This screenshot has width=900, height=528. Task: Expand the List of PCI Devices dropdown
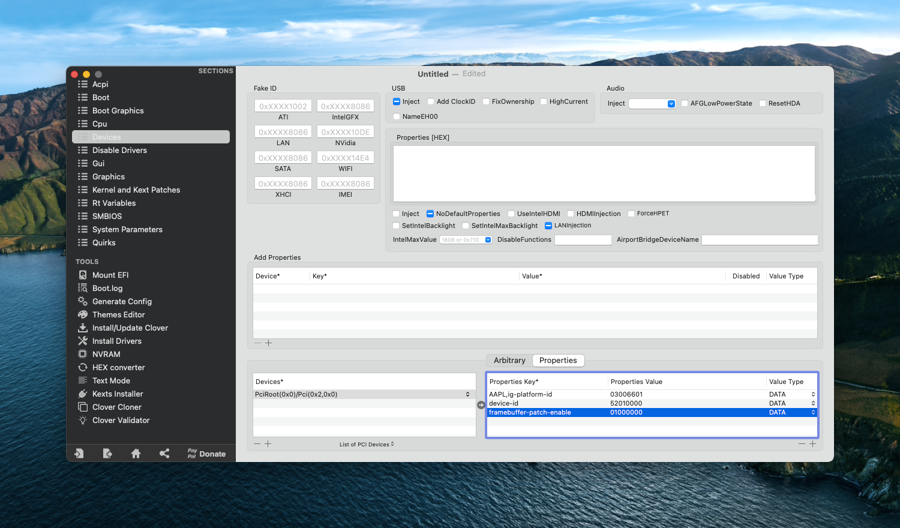click(366, 444)
